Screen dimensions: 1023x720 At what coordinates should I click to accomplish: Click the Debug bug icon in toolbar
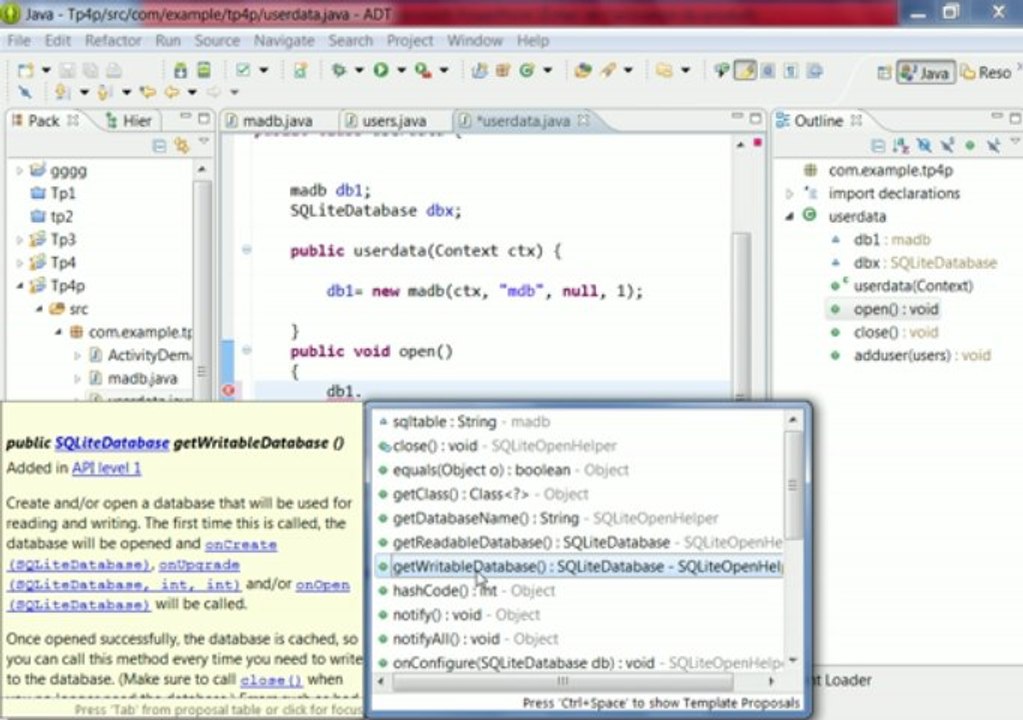pyautogui.click(x=339, y=70)
